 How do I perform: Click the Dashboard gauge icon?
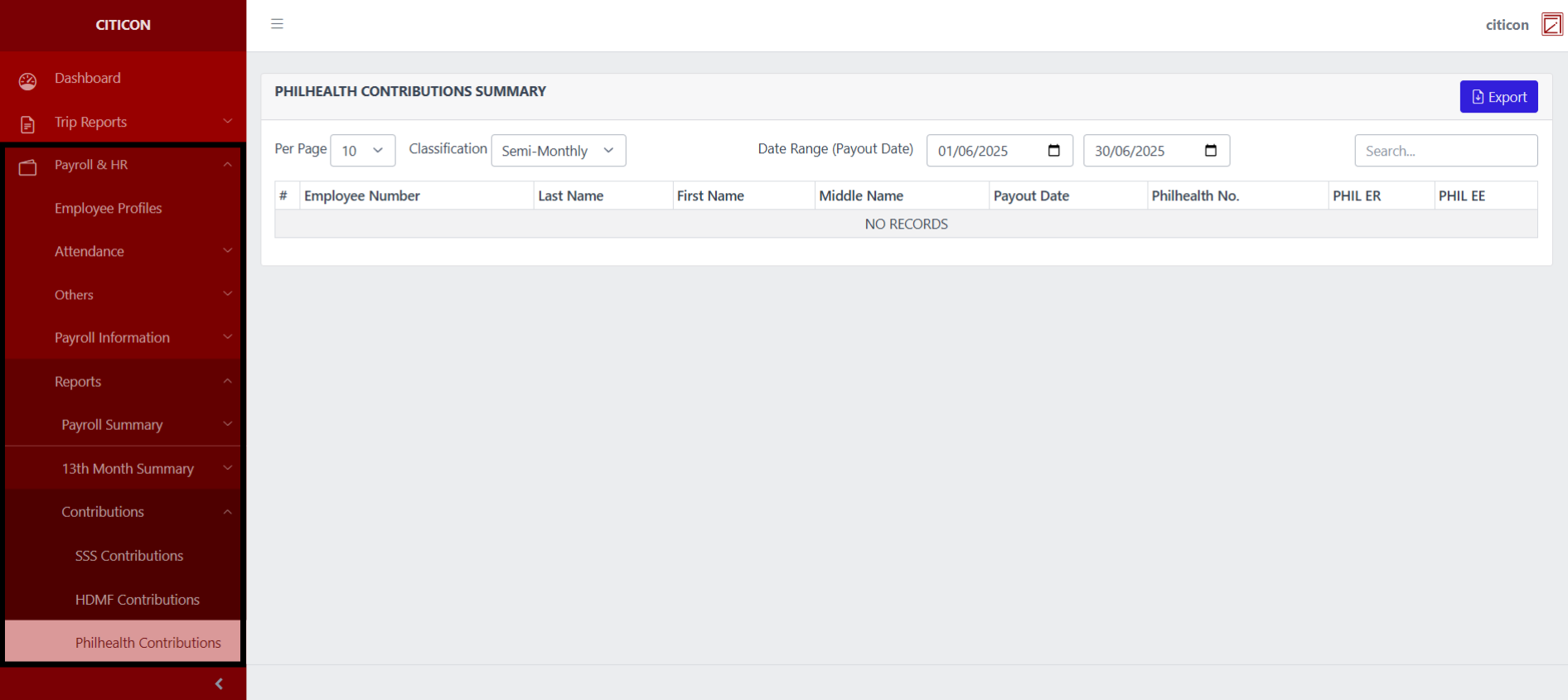pyautogui.click(x=27, y=80)
